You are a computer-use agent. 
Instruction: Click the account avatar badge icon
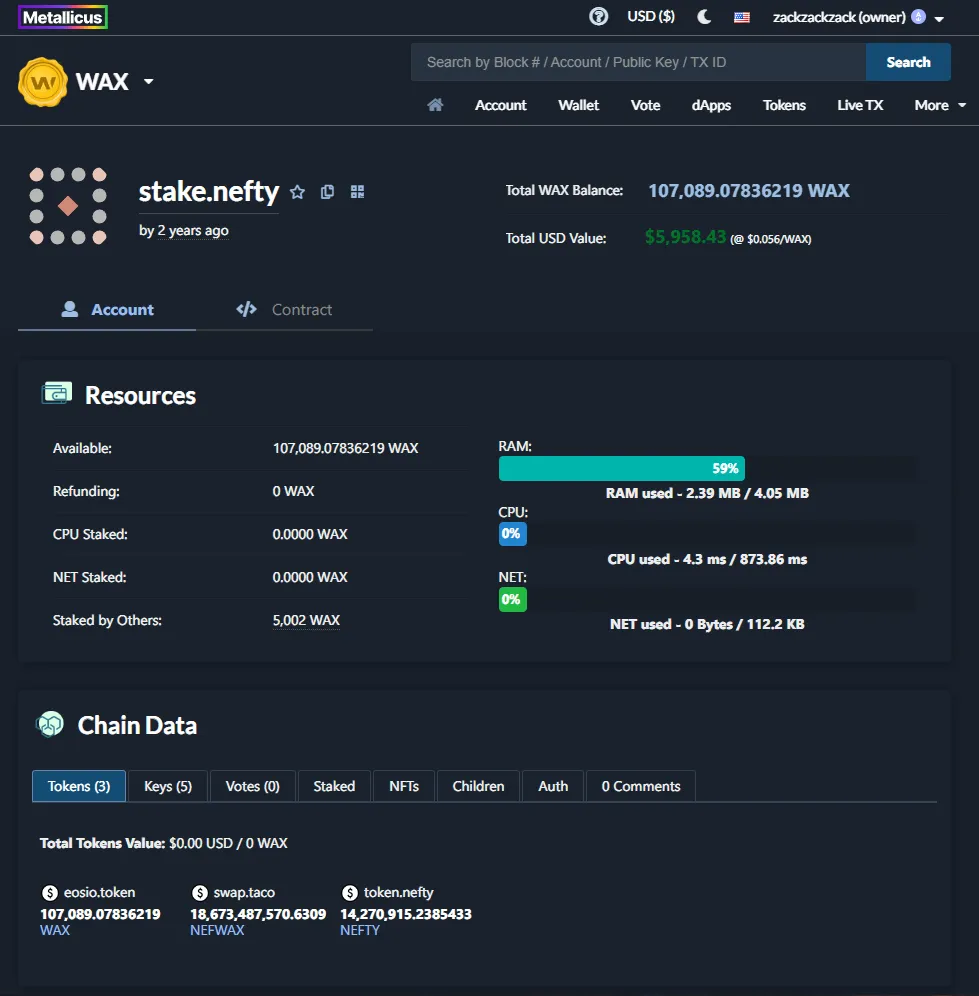[x=918, y=17]
